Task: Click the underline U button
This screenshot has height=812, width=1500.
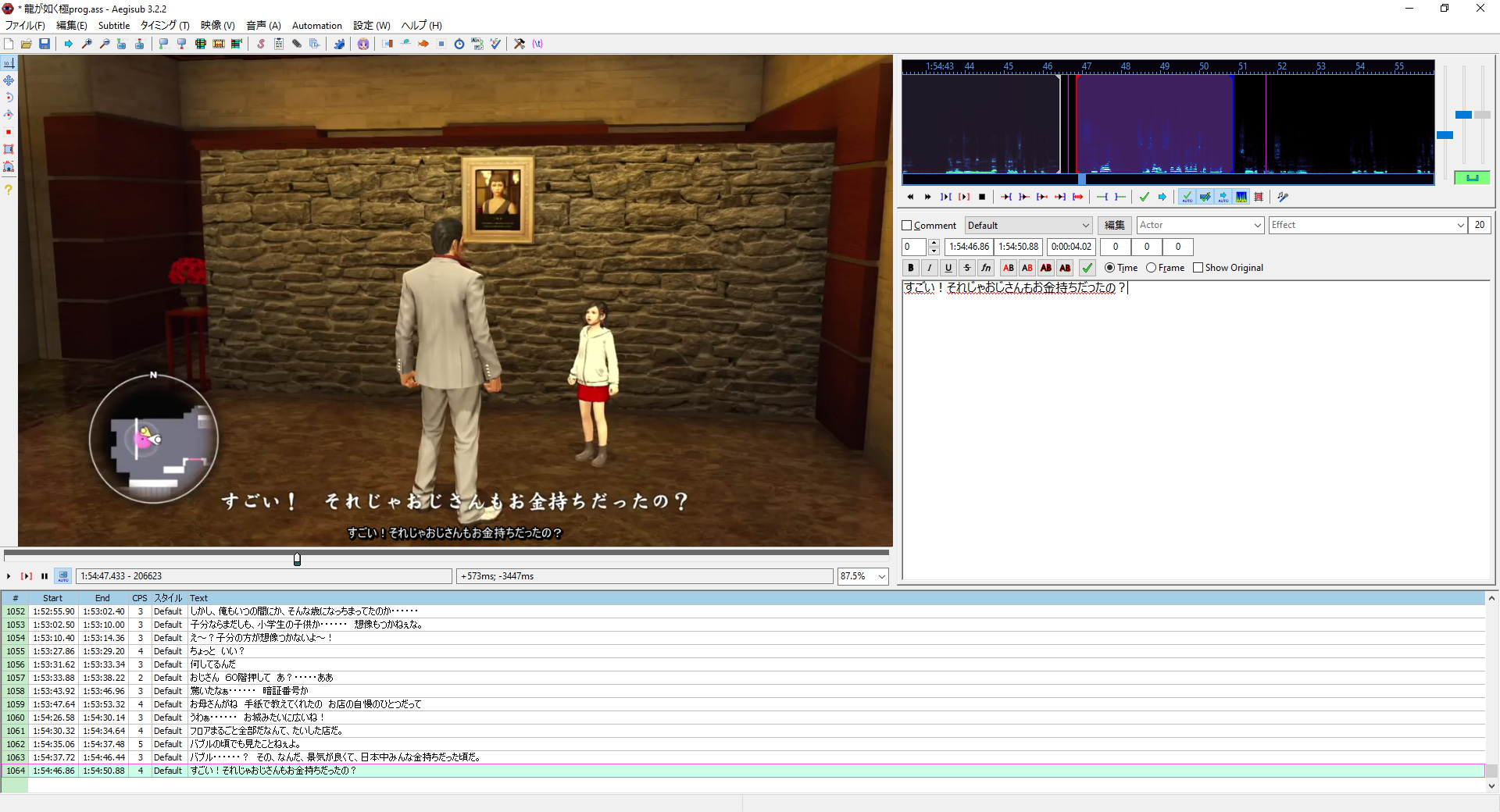Action: pos(948,268)
